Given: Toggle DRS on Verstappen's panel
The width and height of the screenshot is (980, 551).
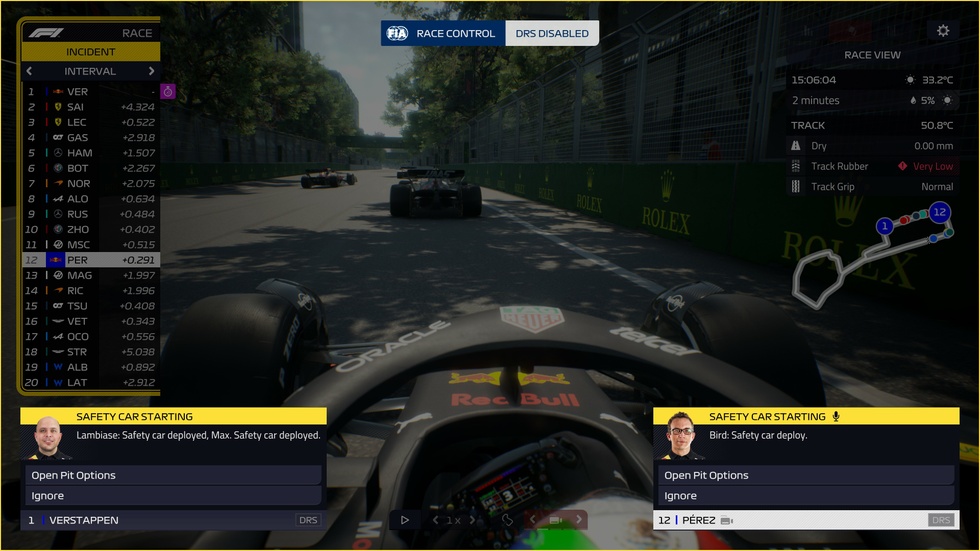Looking at the screenshot, I should [308, 520].
